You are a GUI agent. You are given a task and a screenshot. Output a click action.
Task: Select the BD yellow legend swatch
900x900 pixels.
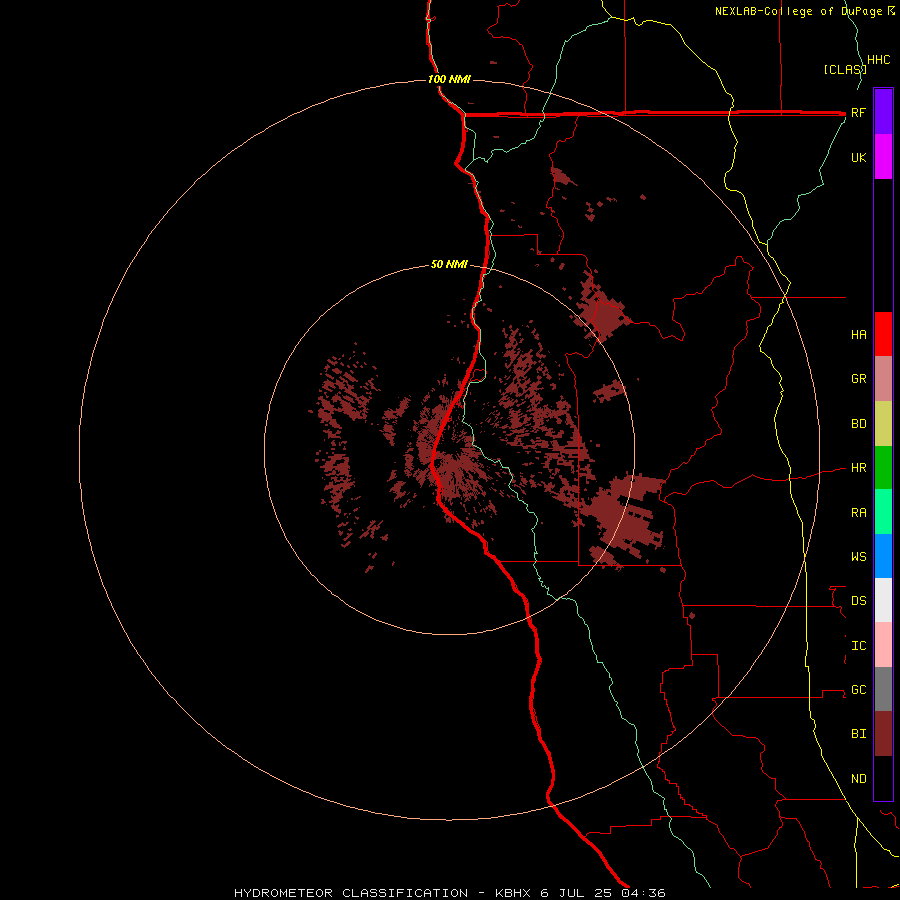[x=883, y=424]
